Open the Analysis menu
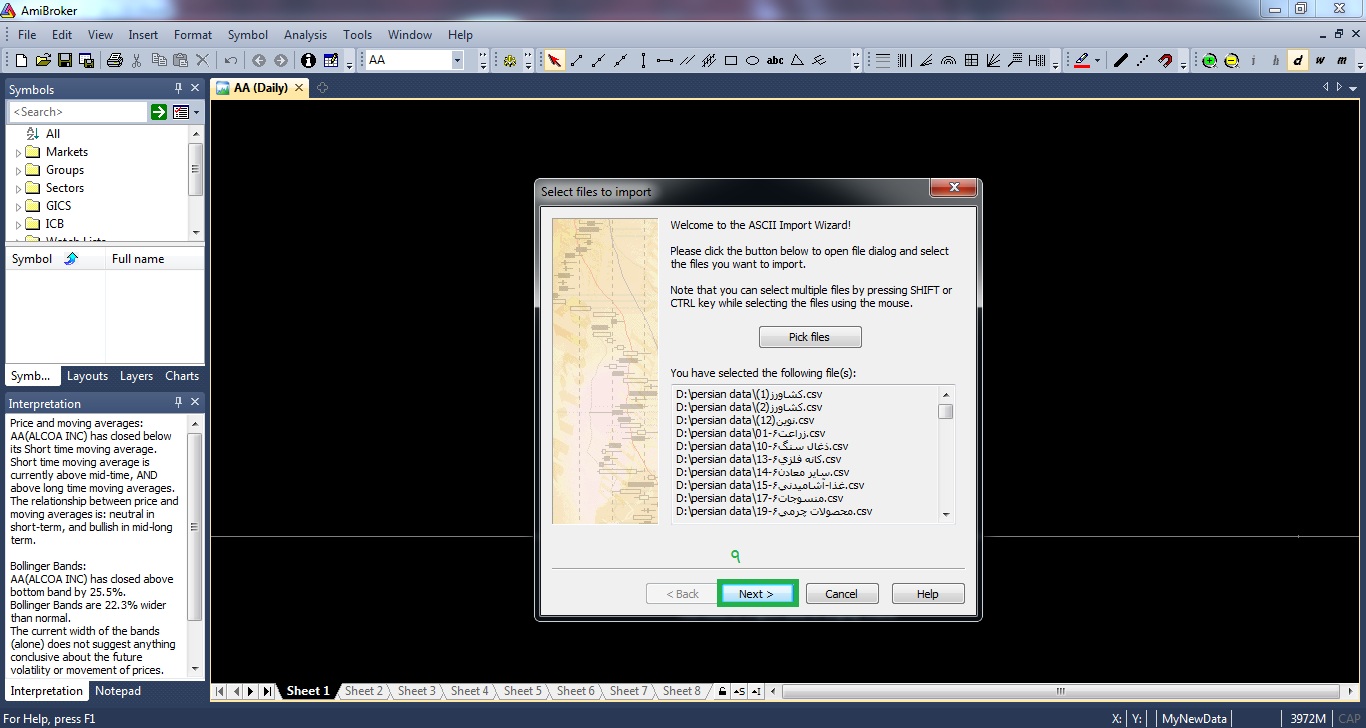 [305, 34]
